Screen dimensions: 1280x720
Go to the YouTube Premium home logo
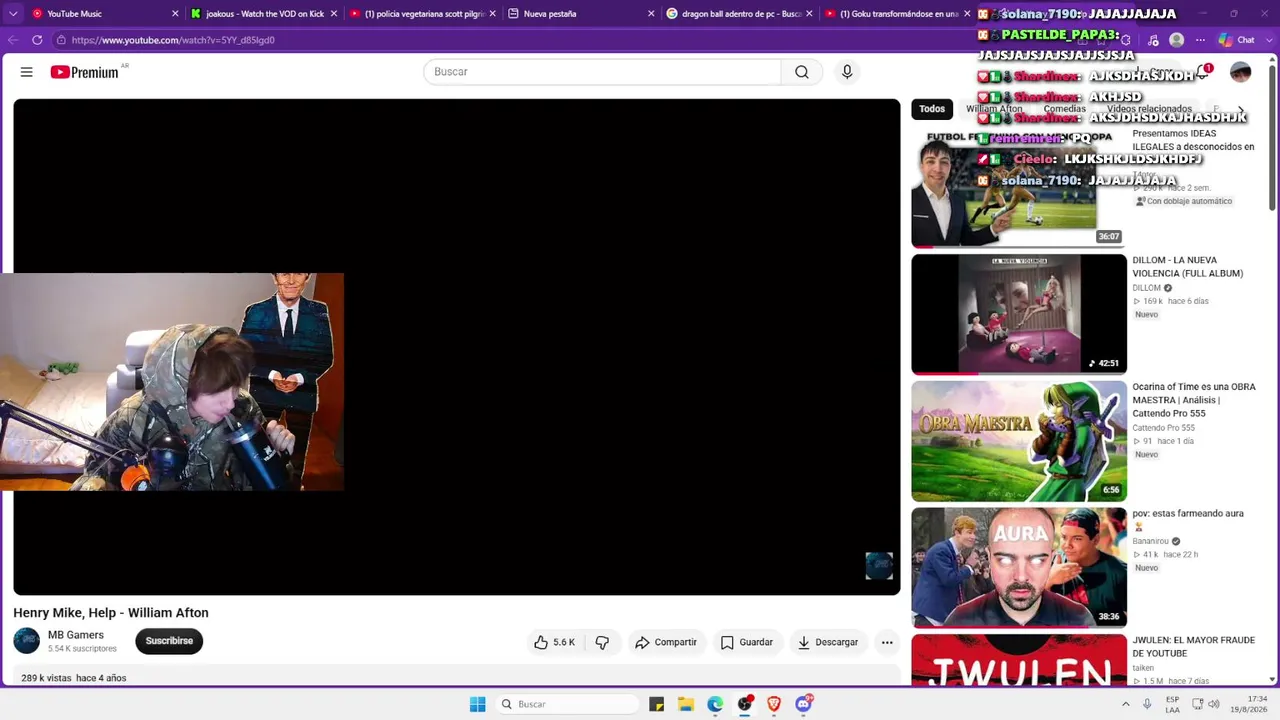[85, 72]
